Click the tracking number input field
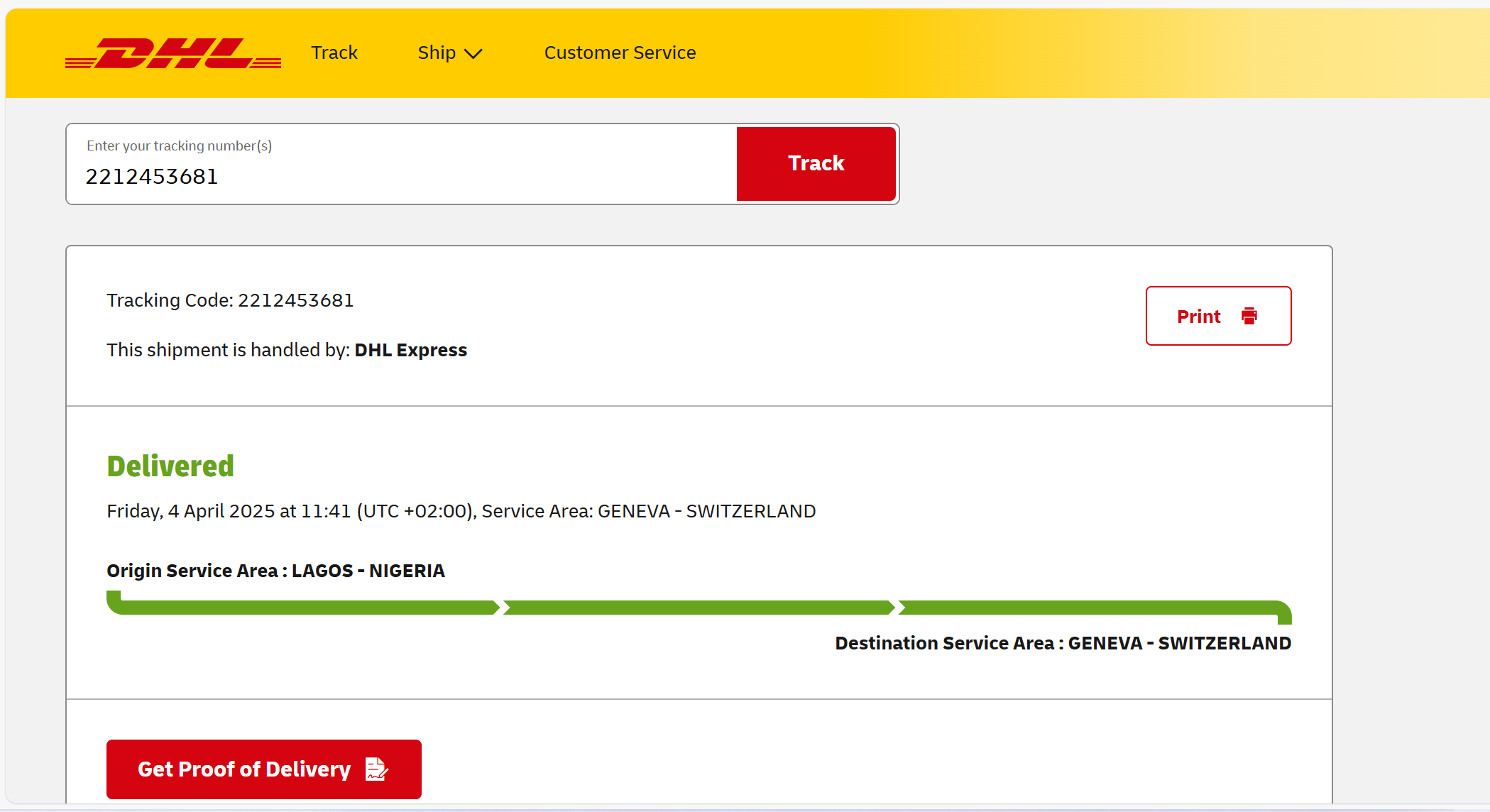Image resolution: width=1490 pixels, height=812 pixels. pos(402,164)
